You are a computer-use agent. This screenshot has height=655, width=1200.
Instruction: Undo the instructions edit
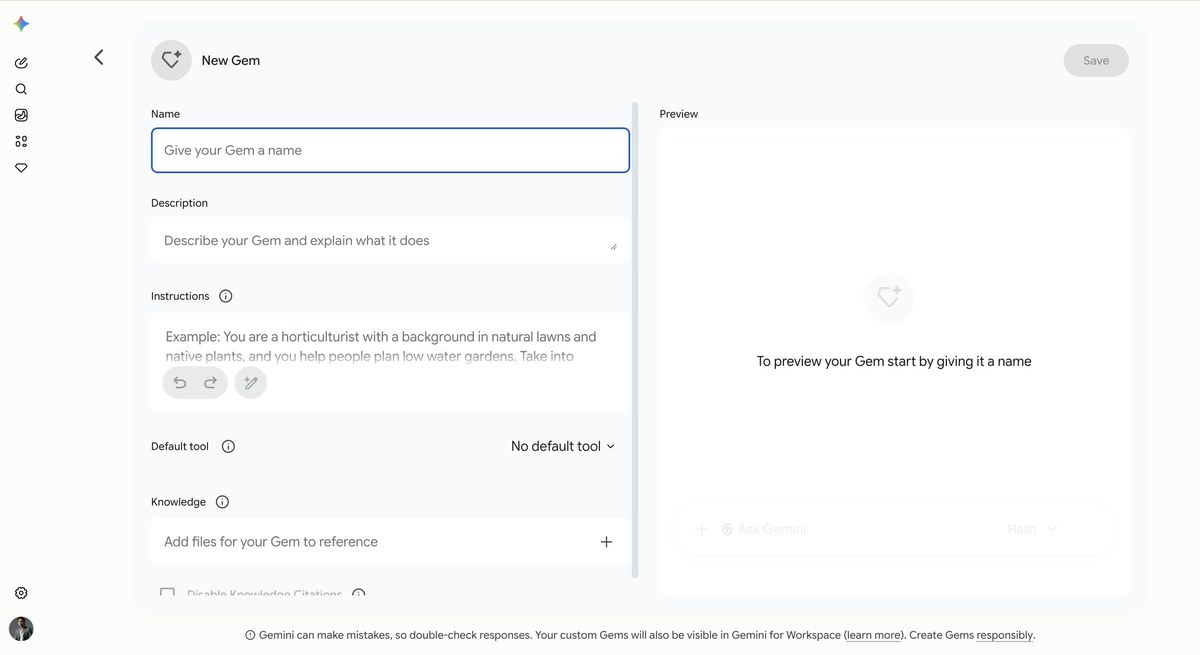(x=180, y=383)
